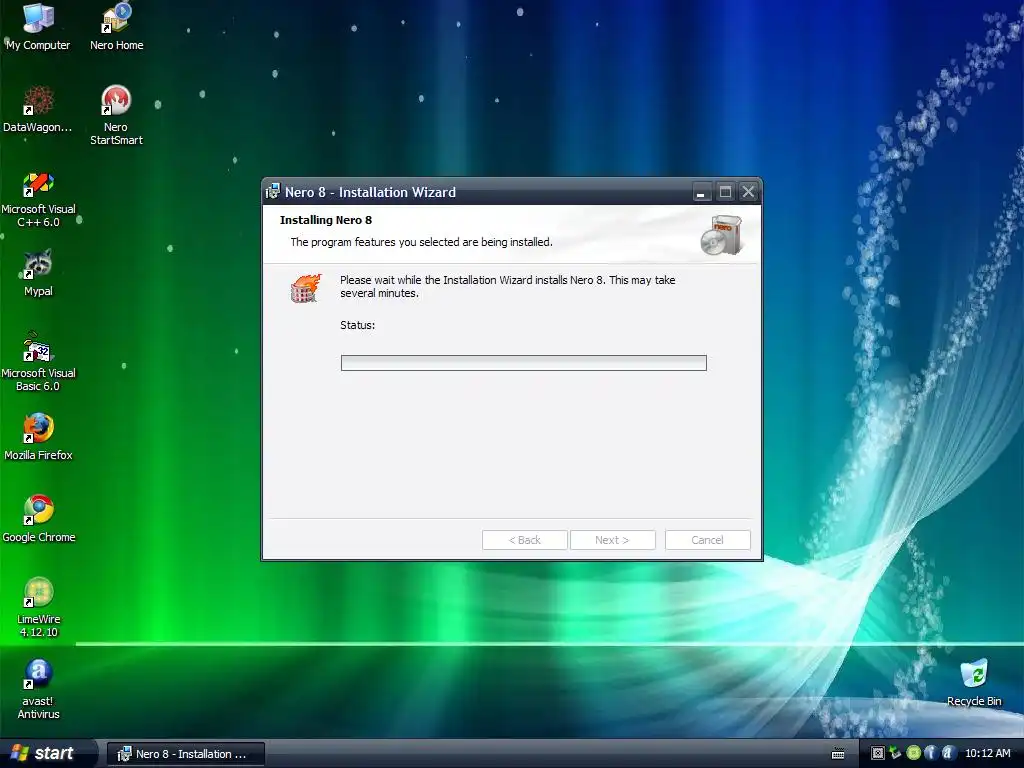Click the 10:12 AM clock
This screenshot has width=1024, height=768.
pyautogui.click(x=987, y=753)
